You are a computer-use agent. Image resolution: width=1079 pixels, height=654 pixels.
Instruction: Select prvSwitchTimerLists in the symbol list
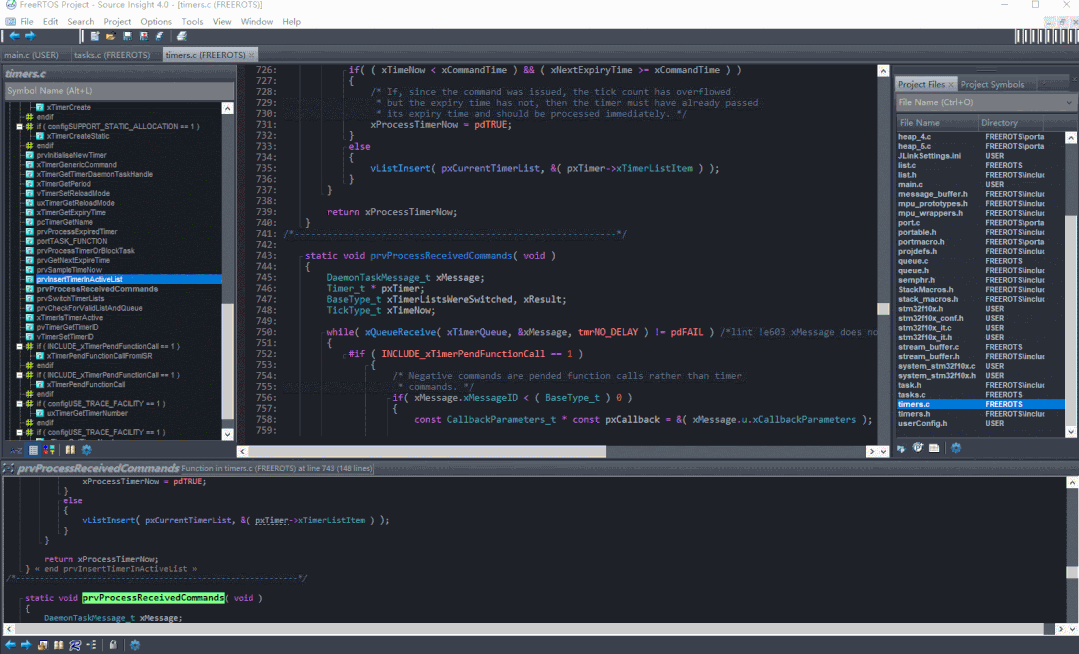pos(70,299)
